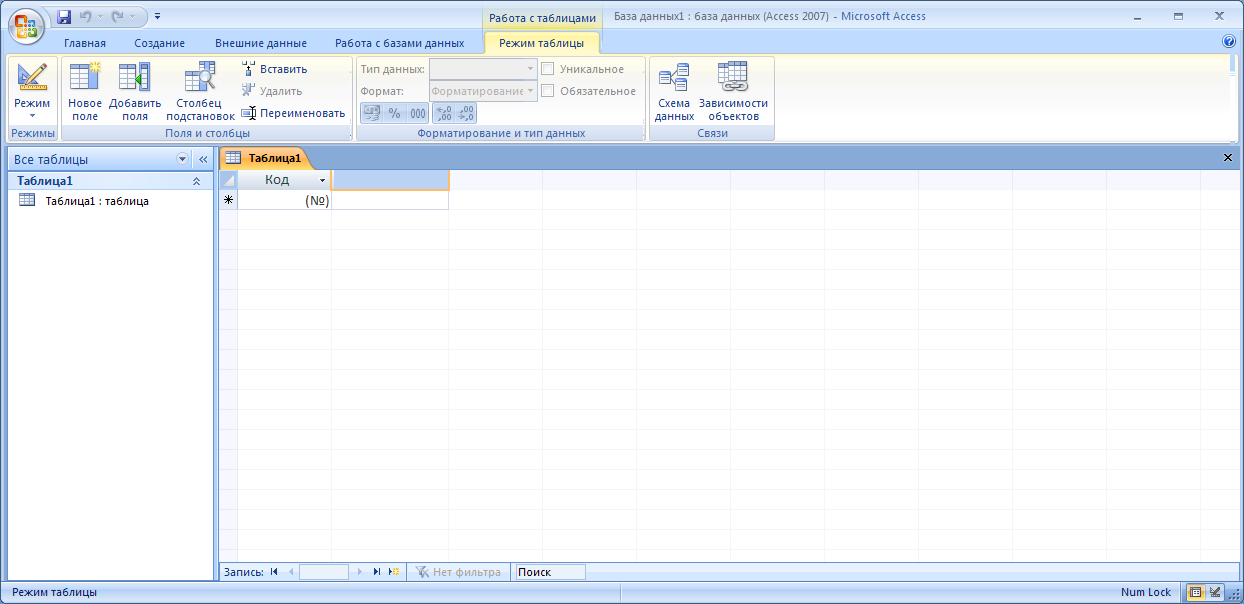This screenshot has width=1244, height=604.
Task: Create a new blank record
Action: (x=394, y=572)
